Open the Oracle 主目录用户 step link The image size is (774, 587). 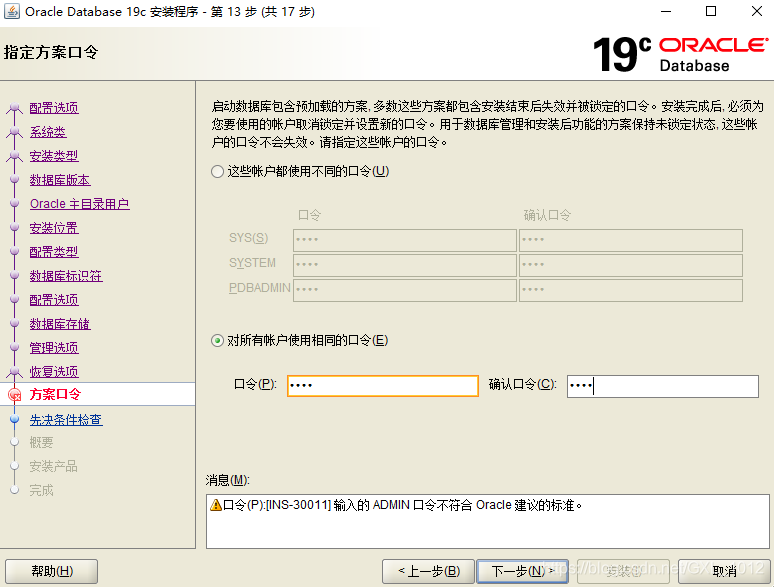(79, 204)
